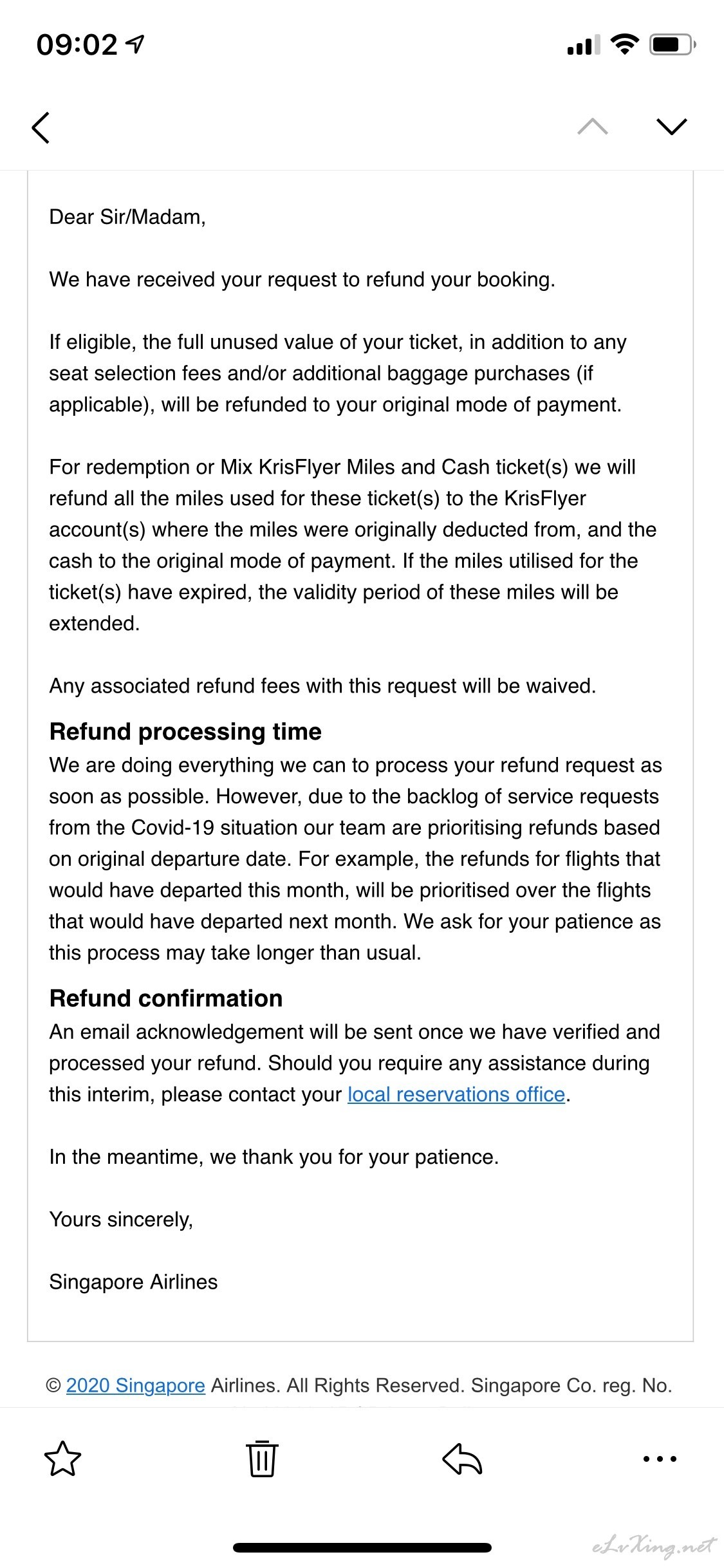Tap the Singapore Airlines signature text
Viewport: 724px width, 1568px height.
click(133, 1282)
